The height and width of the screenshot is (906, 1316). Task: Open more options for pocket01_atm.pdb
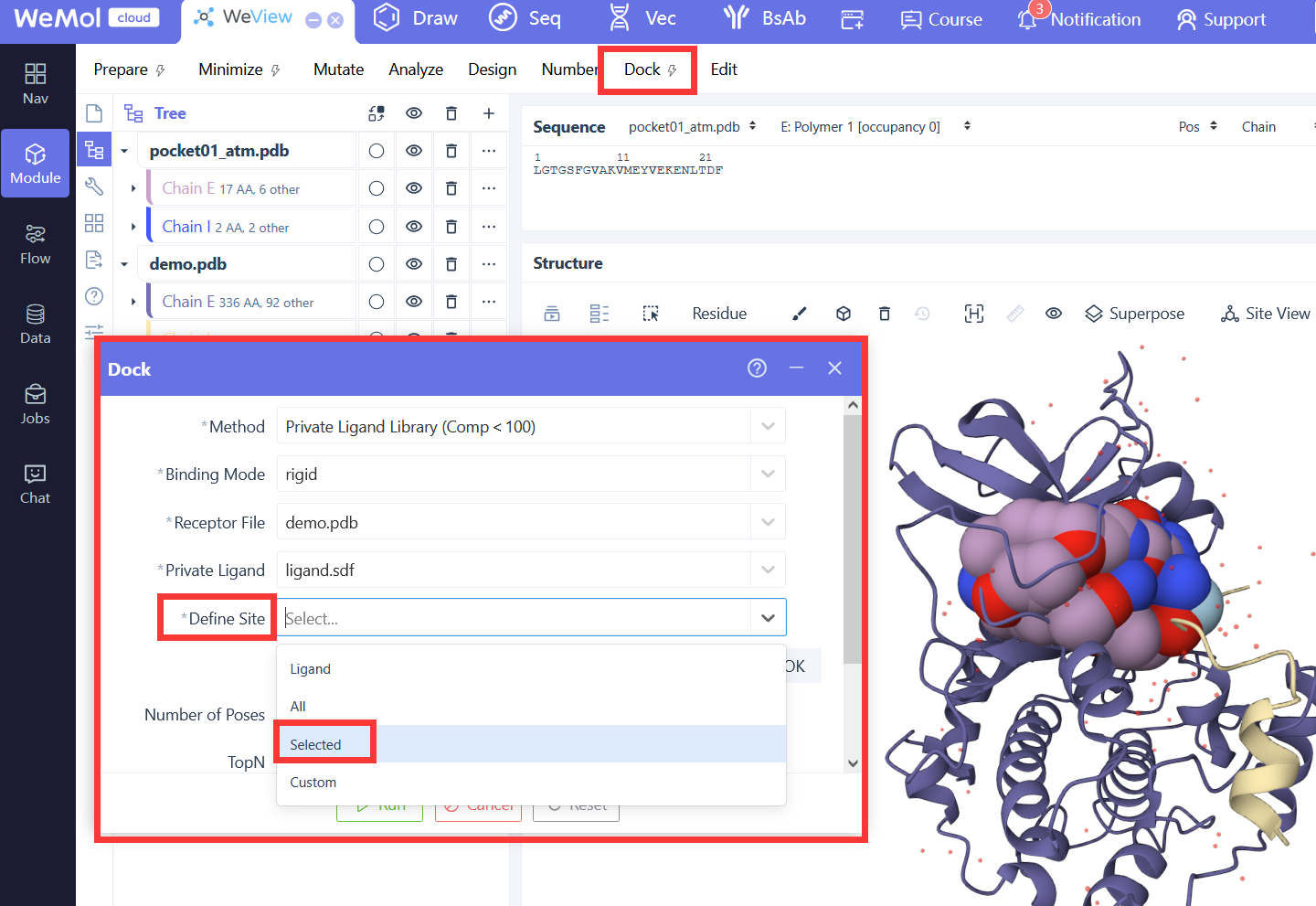(489, 151)
